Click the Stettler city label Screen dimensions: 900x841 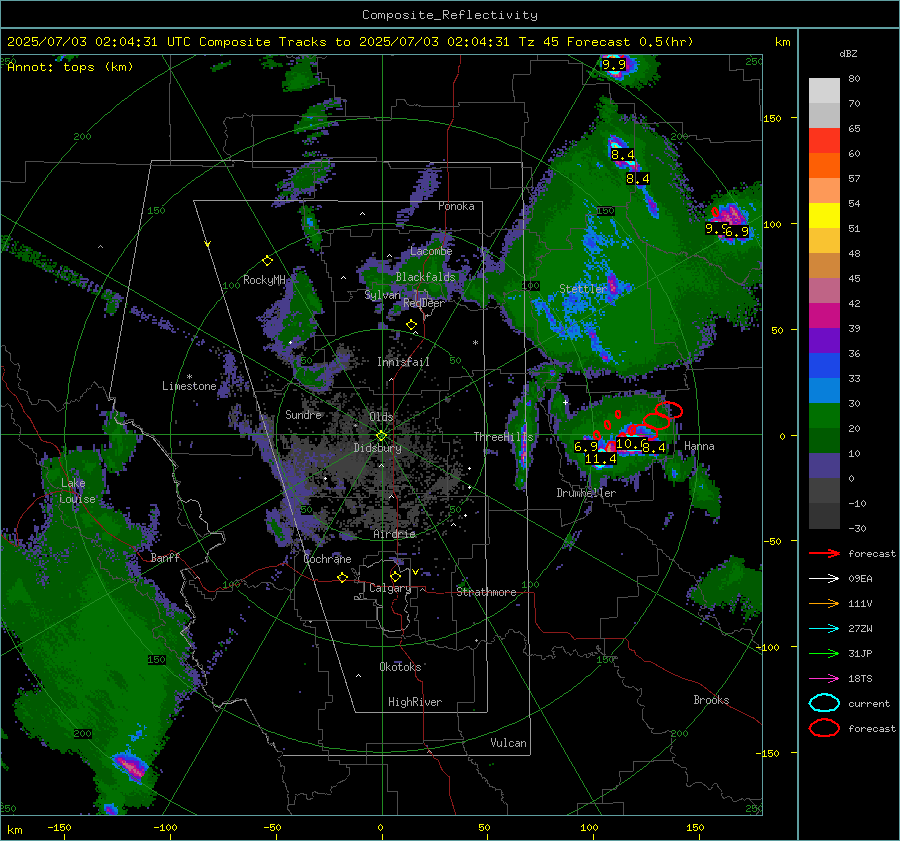pos(583,289)
